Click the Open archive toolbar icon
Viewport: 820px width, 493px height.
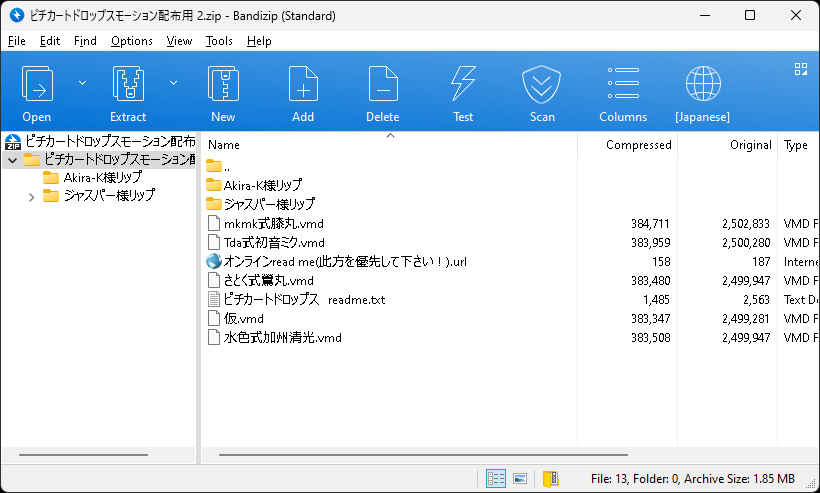coord(37,84)
